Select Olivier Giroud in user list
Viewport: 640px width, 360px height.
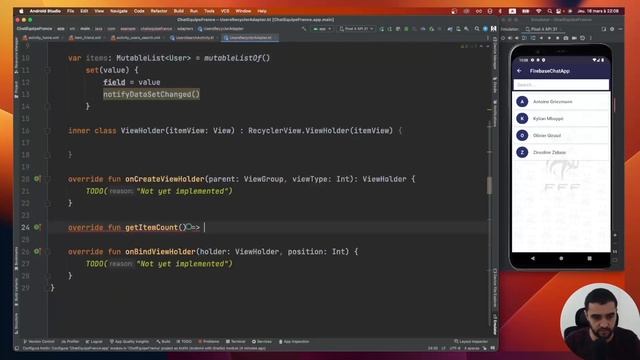pos(561,136)
